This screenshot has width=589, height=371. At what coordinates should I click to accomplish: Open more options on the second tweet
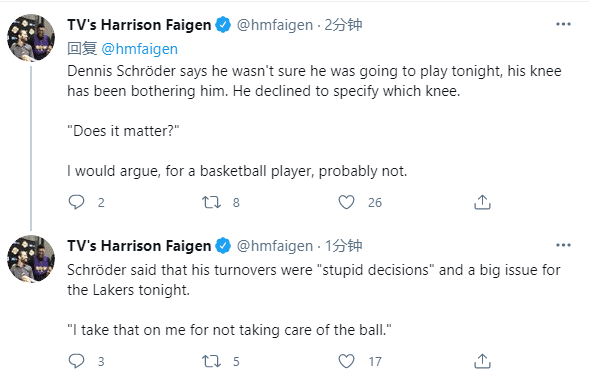[563, 245]
